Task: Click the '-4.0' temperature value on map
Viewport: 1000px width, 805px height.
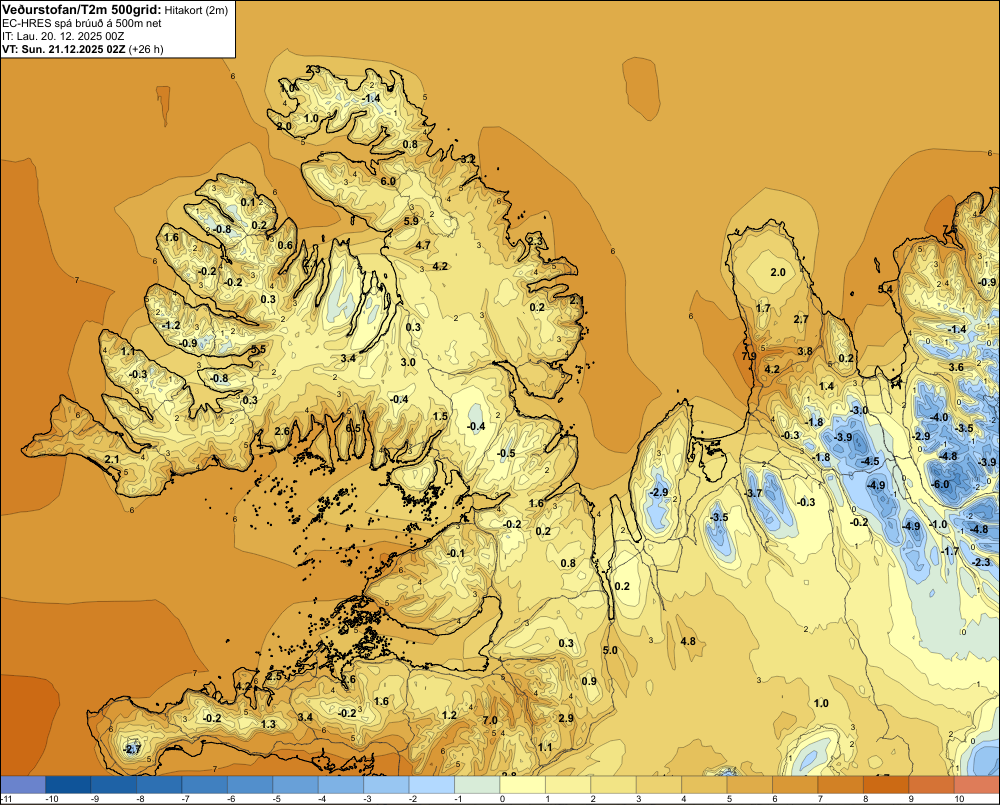Action: tap(939, 417)
